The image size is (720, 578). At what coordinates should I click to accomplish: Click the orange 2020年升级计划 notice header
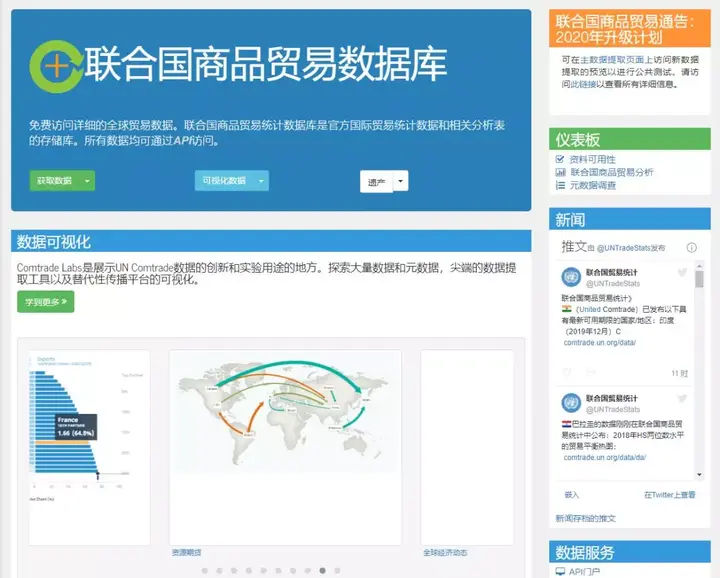pos(630,28)
